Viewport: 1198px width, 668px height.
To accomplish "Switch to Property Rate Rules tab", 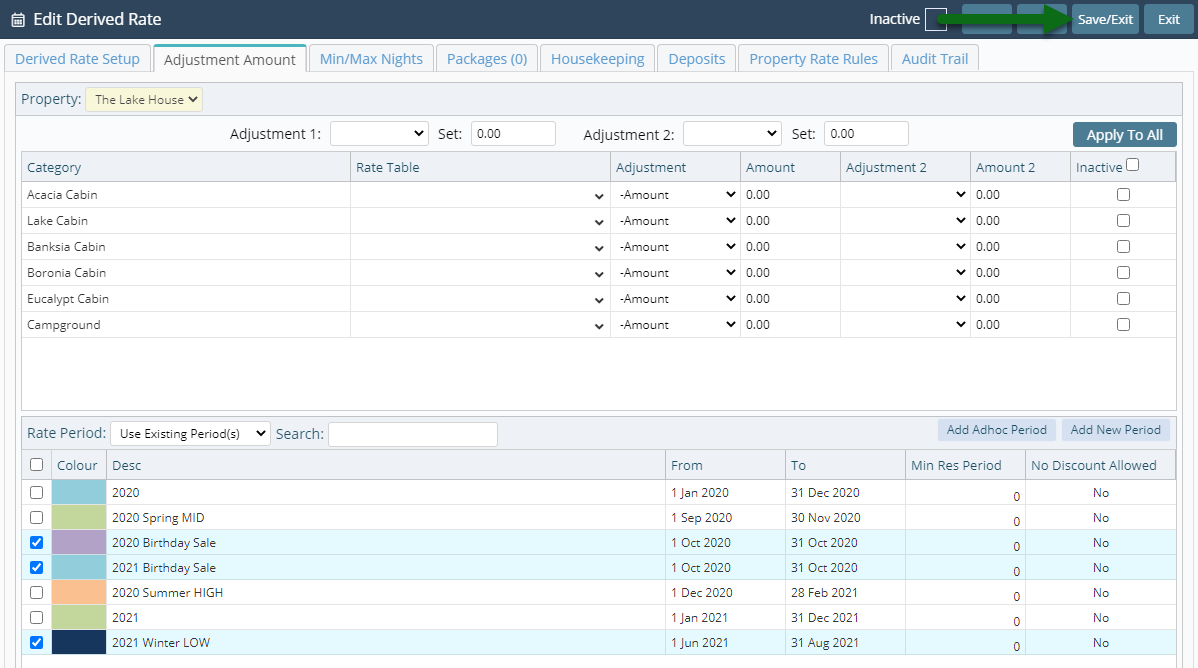I will click(x=813, y=59).
